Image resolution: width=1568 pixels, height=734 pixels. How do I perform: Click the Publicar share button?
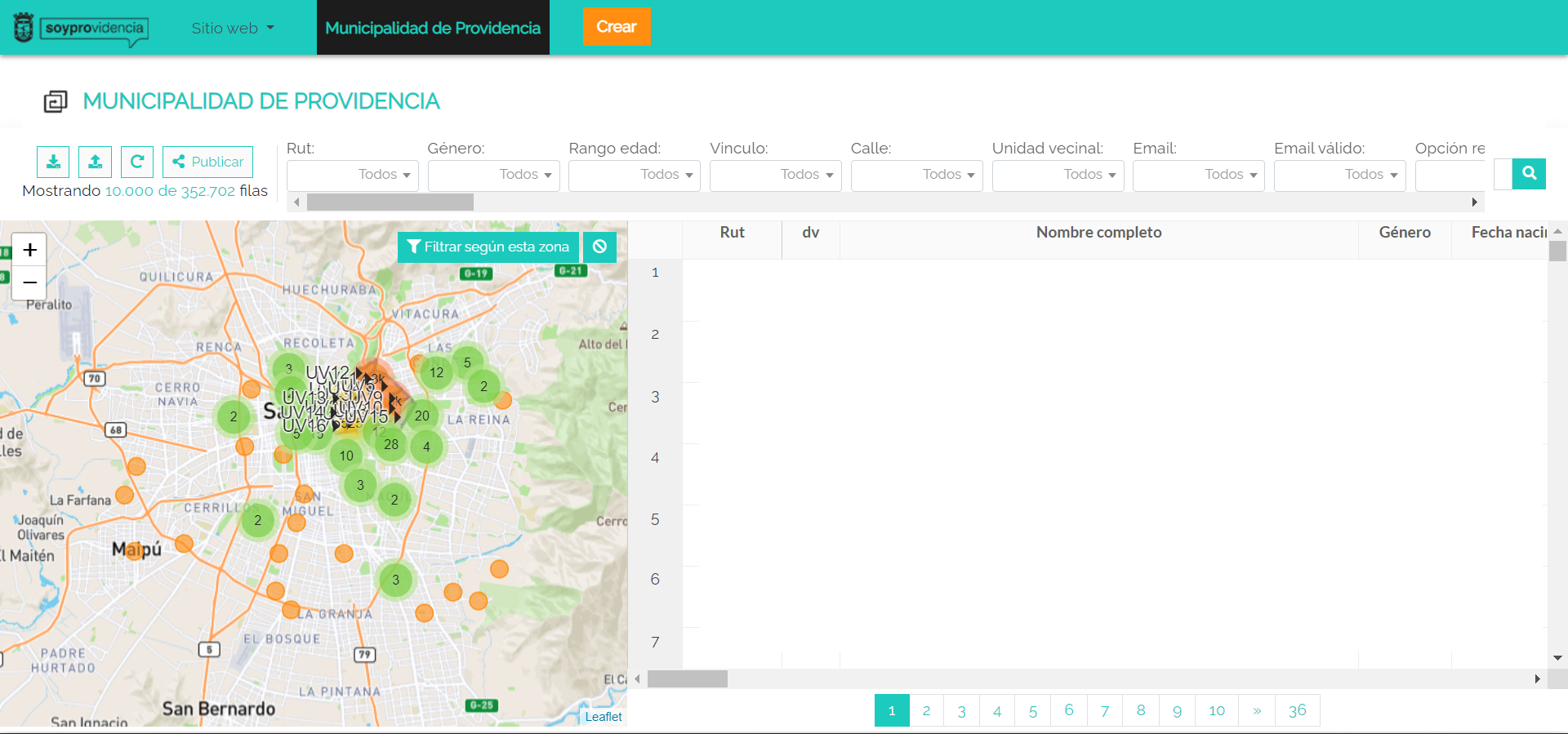coord(208,162)
